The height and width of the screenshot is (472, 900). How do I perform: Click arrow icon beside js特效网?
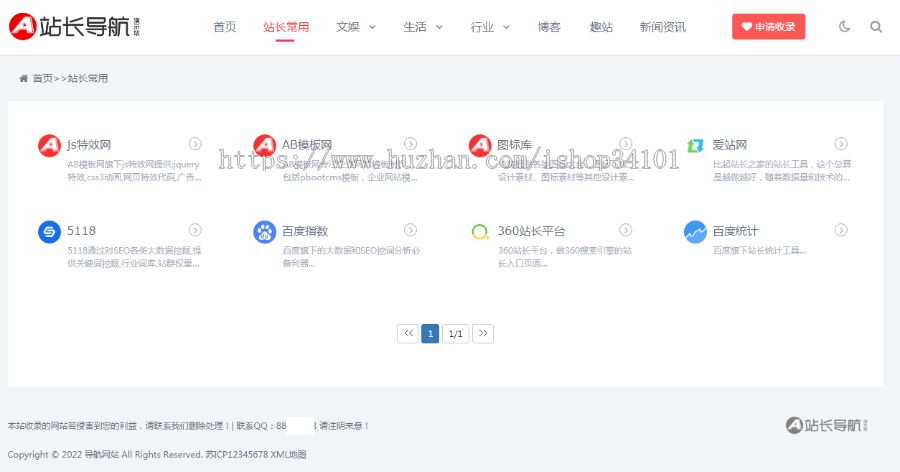(195, 144)
